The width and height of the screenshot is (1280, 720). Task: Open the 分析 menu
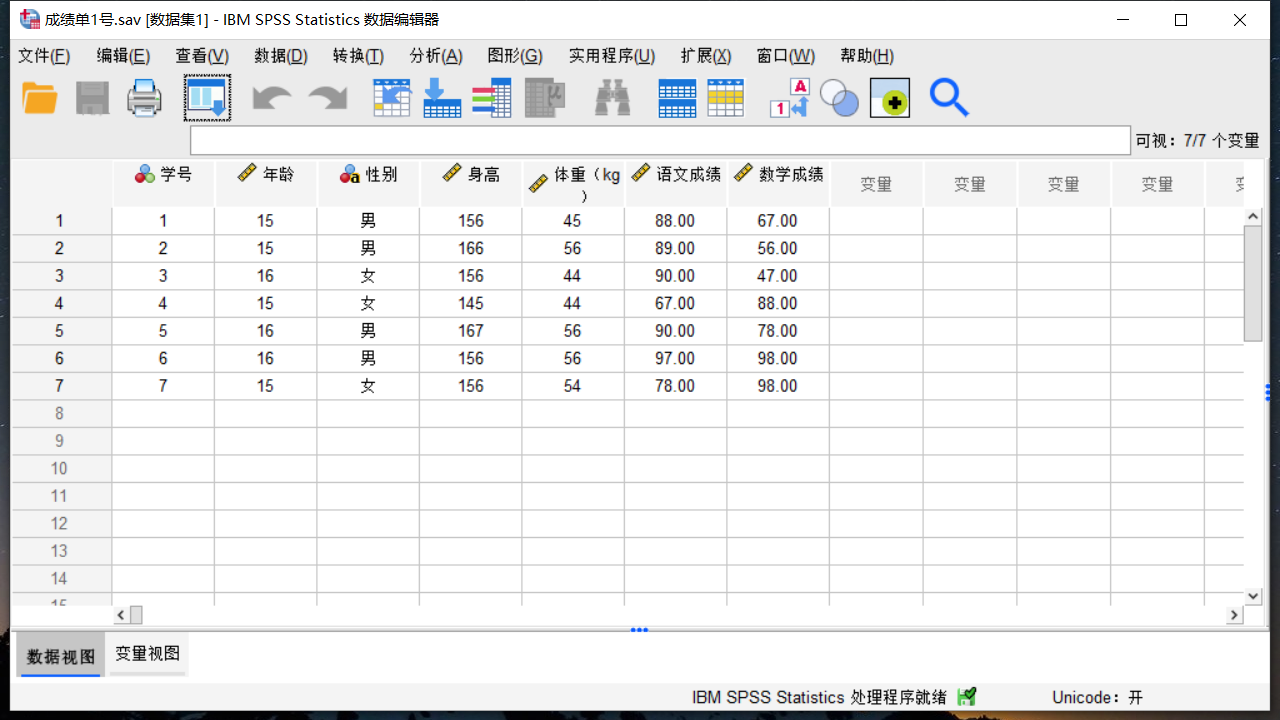[x=436, y=56]
